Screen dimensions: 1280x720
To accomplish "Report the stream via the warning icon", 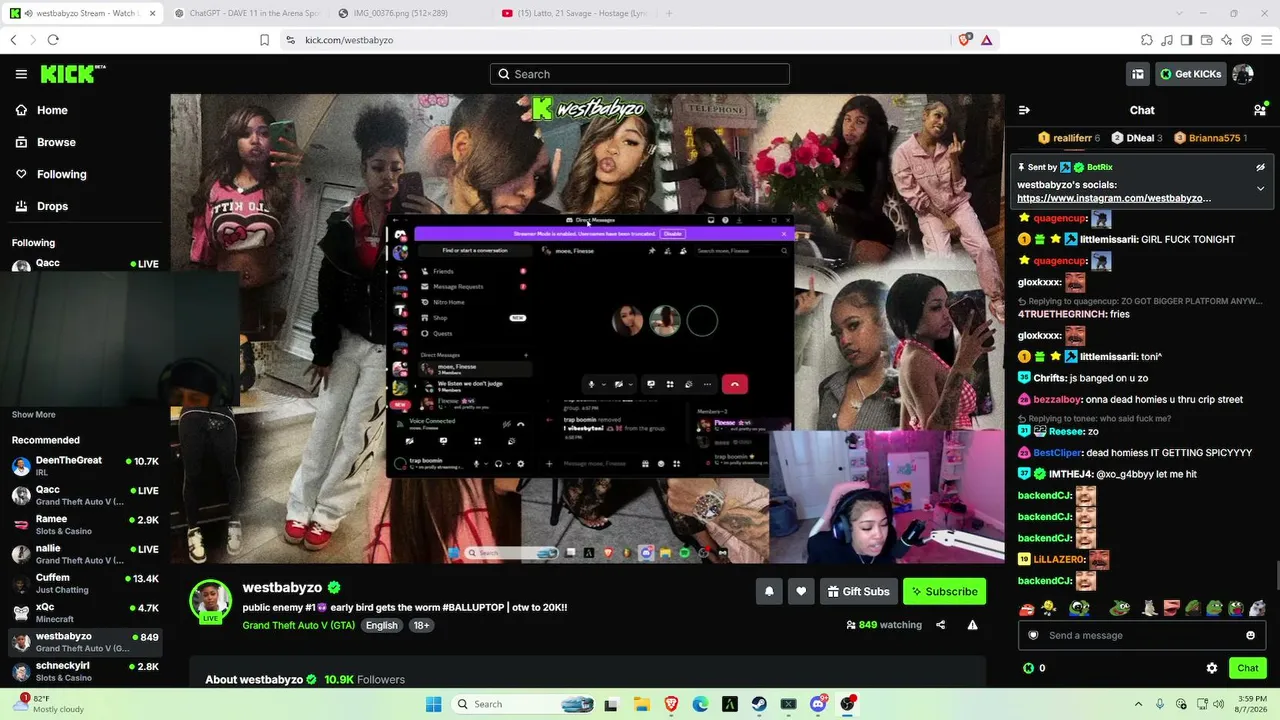I will [972, 625].
